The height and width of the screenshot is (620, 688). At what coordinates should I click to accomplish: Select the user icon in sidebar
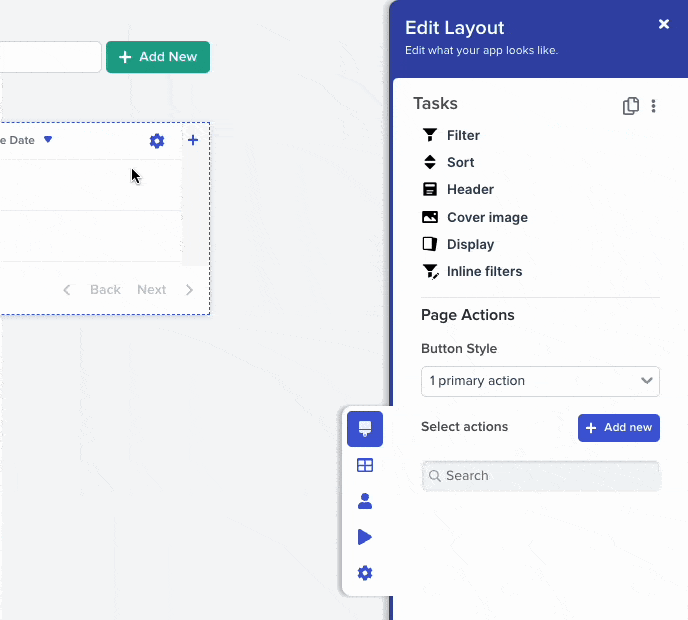pos(365,501)
